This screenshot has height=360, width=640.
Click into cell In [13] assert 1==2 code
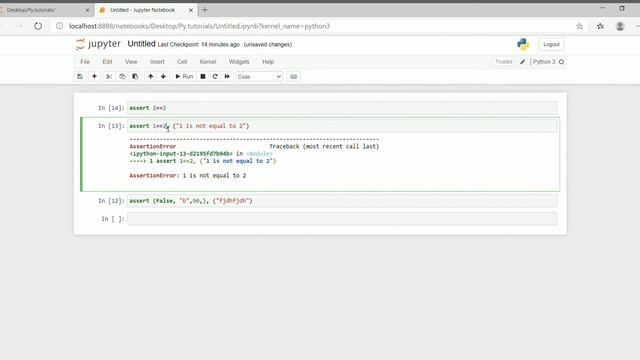point(342,126)
